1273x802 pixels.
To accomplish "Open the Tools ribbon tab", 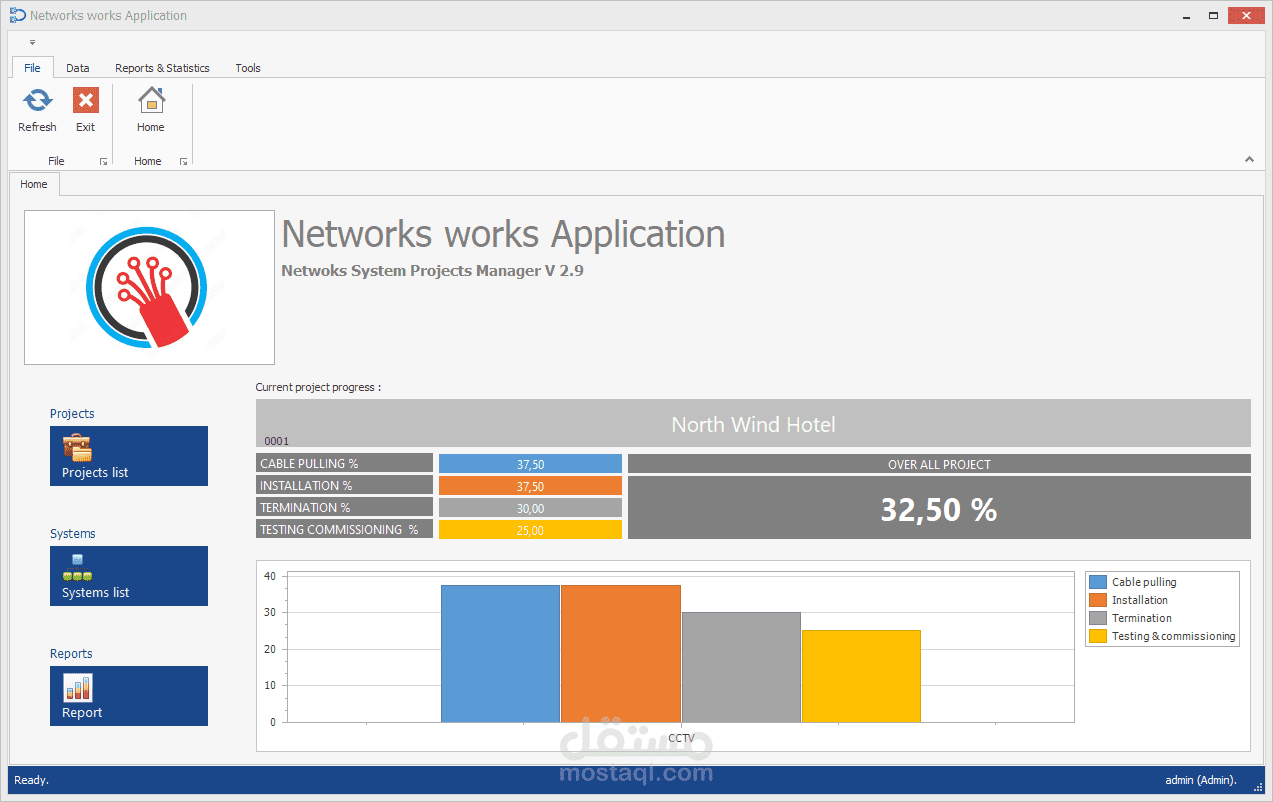I will [x=248, y=68].
